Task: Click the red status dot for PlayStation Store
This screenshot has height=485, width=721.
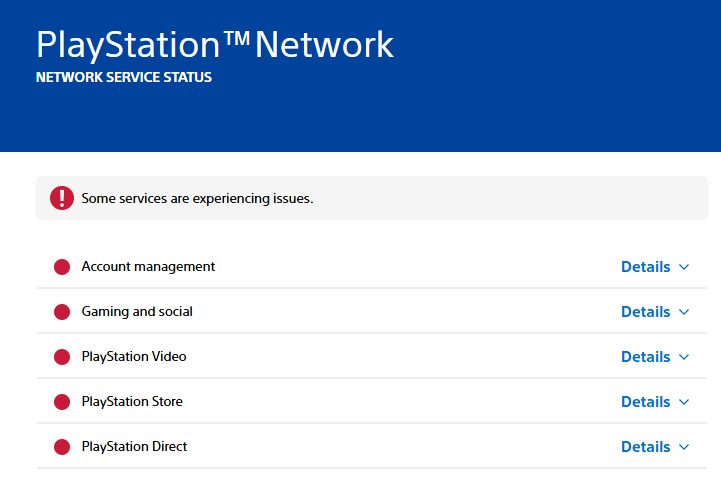Action: (x=62, y=402)
